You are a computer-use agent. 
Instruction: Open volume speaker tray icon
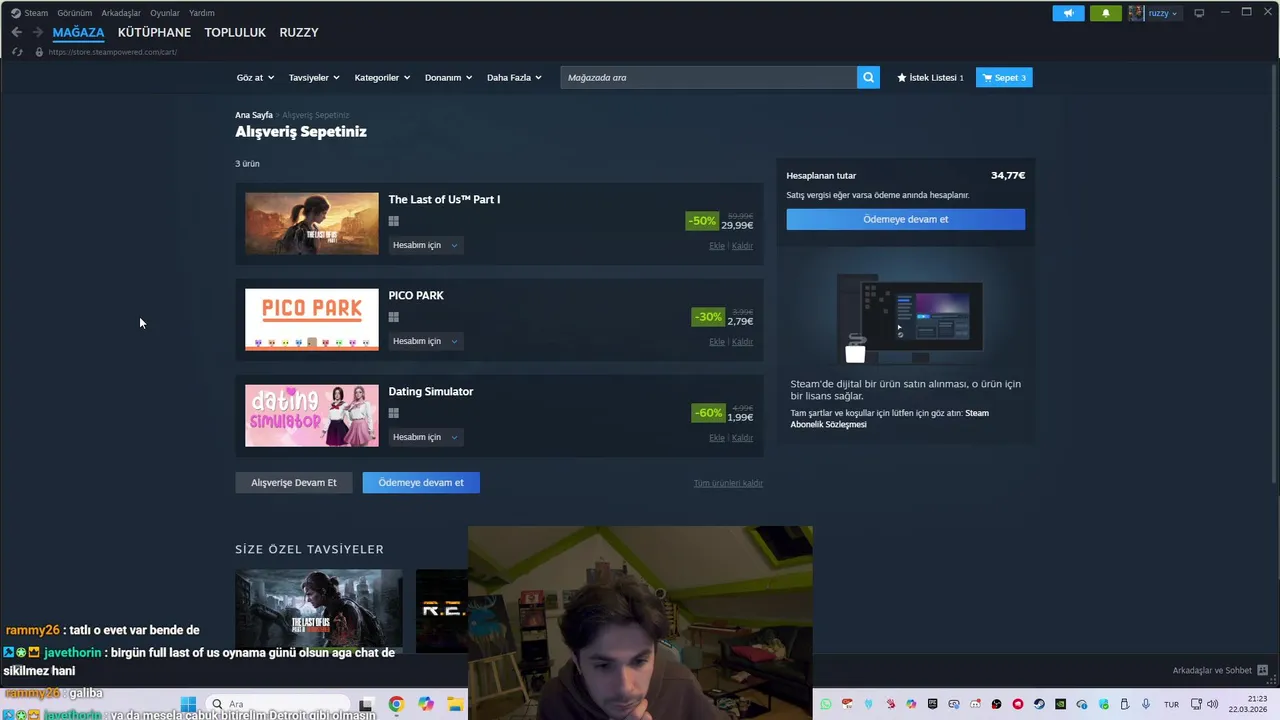(x=1213, y=704)
